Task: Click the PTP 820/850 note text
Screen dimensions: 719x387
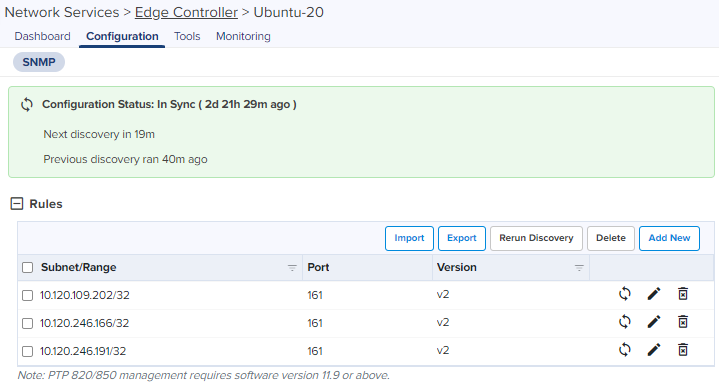Action: click(x=204, y=376)
